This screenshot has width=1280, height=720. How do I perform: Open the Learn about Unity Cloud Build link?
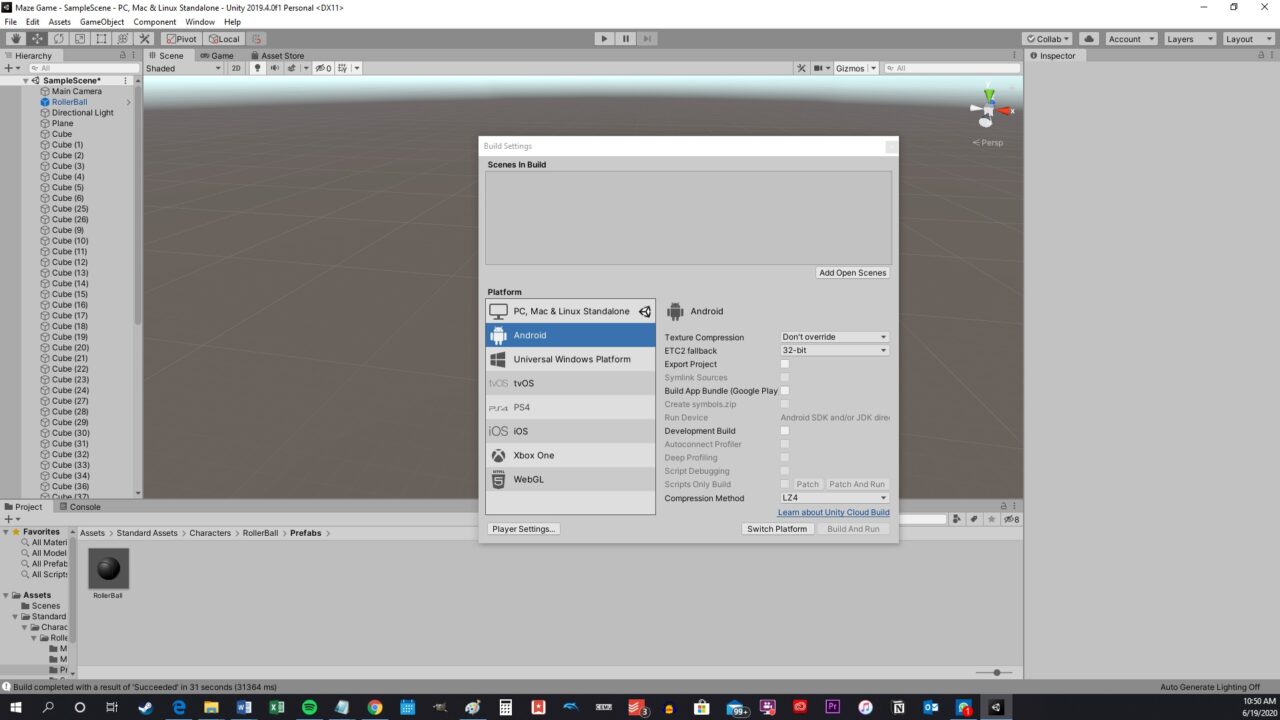832,512
